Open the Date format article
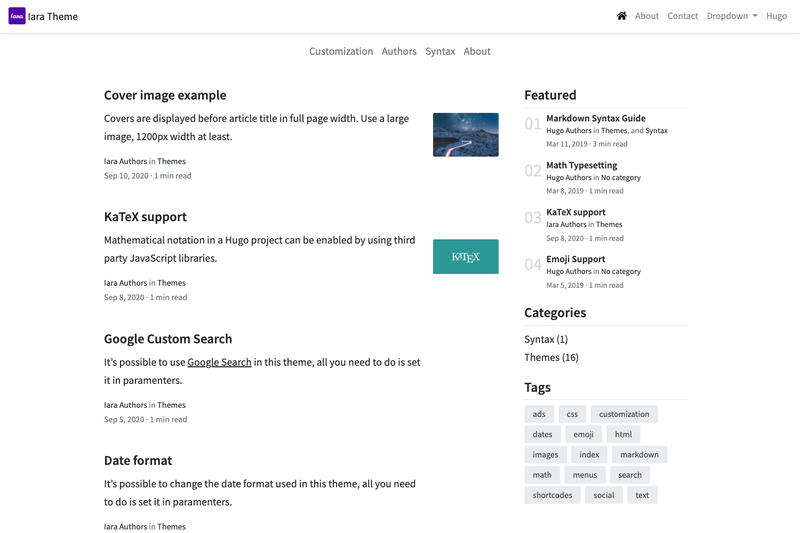The image size is (800, 533). click(138, 461)
